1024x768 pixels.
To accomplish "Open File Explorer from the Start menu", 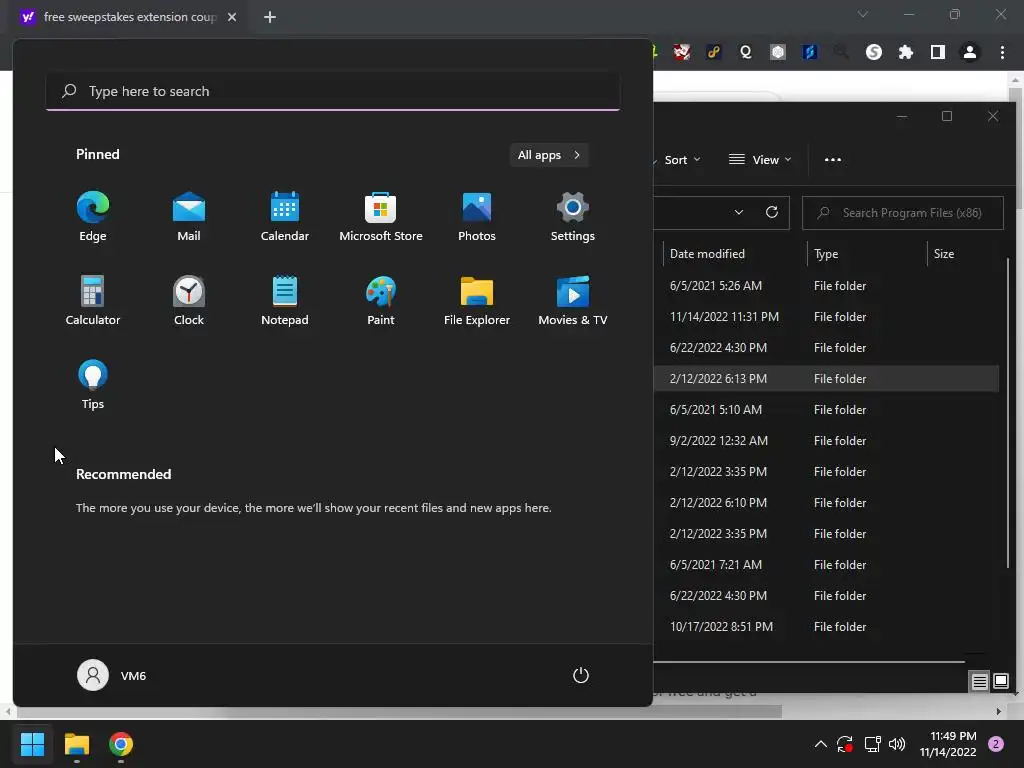I will coord(477,300).
